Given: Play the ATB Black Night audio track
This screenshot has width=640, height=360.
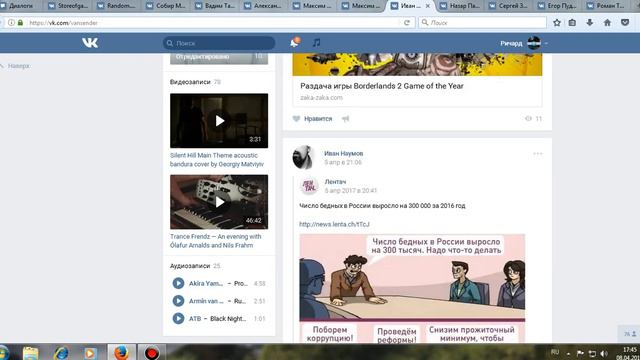Looking at the screenshot, I should 178,318.
